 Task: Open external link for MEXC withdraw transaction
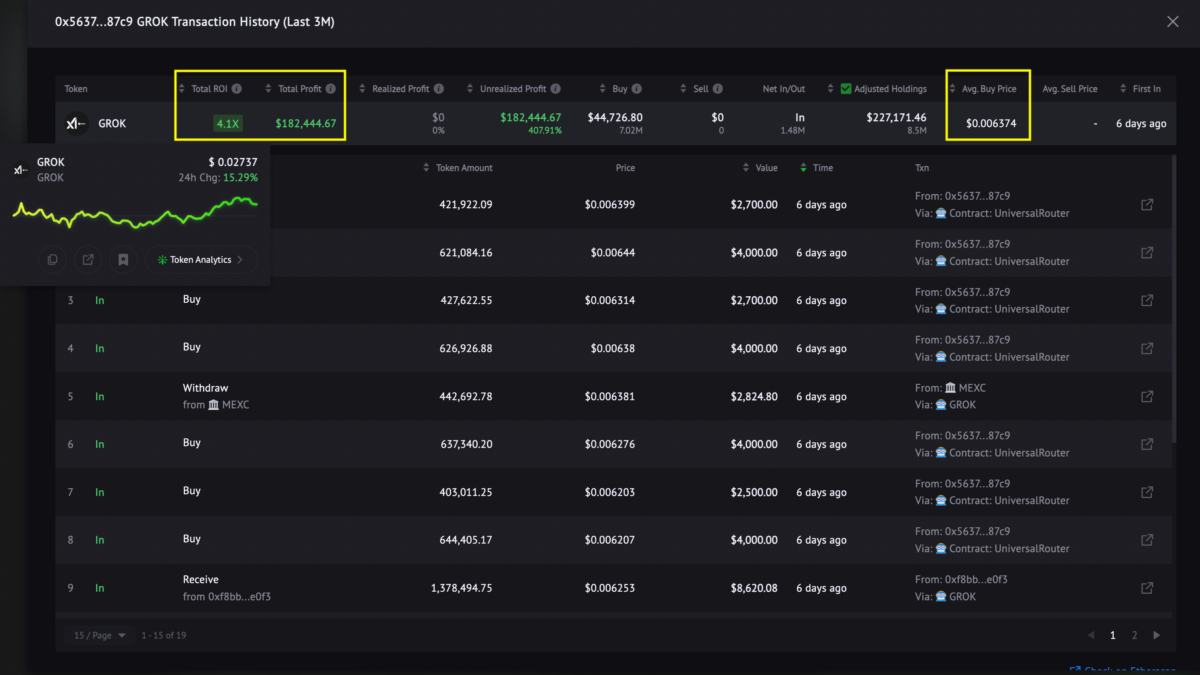click(x=1147, y=397)
